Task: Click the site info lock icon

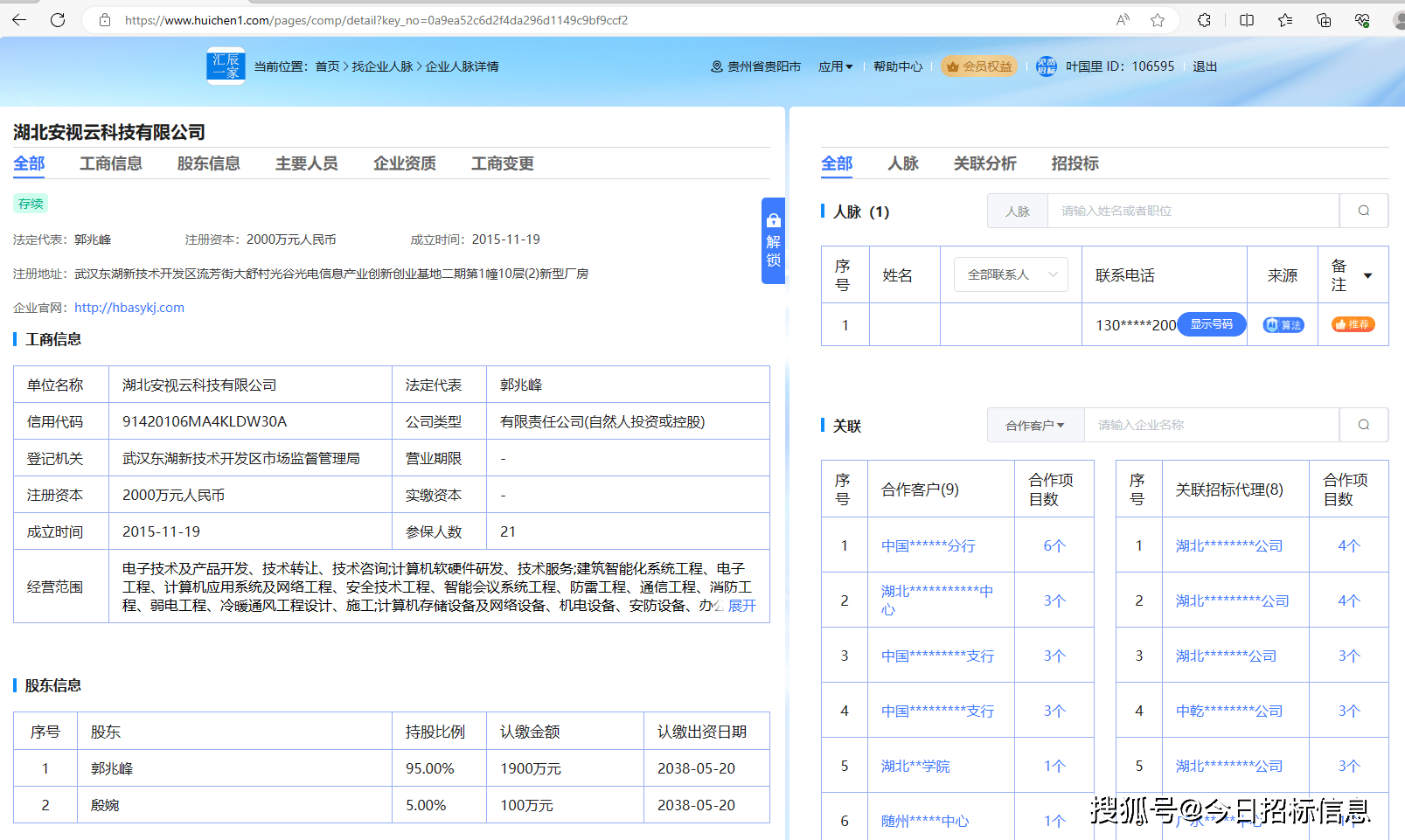Action: [x=105, y=20]
